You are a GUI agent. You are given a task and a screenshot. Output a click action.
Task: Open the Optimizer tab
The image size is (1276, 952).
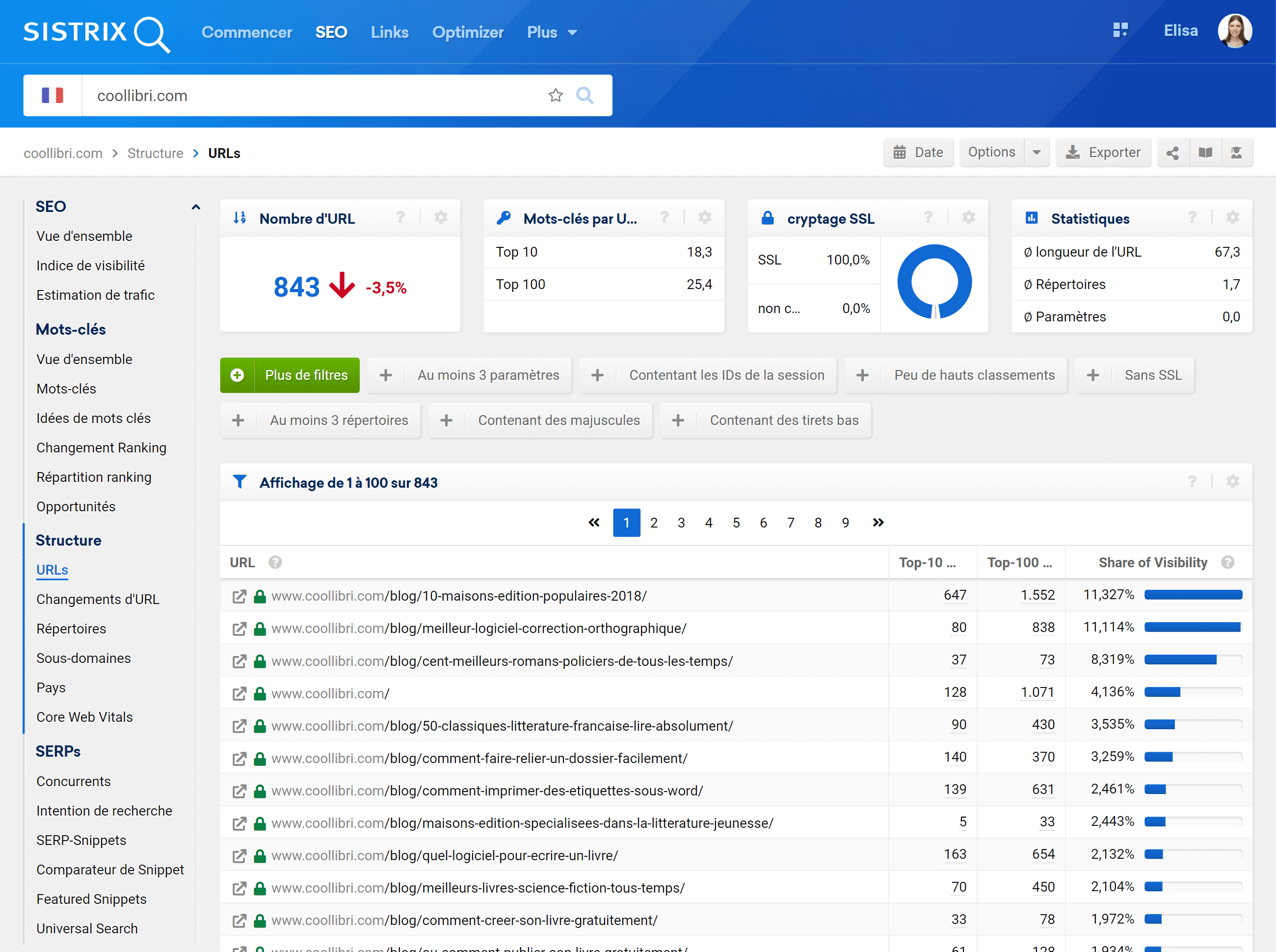pyautogui.click(x=468, y=32)
